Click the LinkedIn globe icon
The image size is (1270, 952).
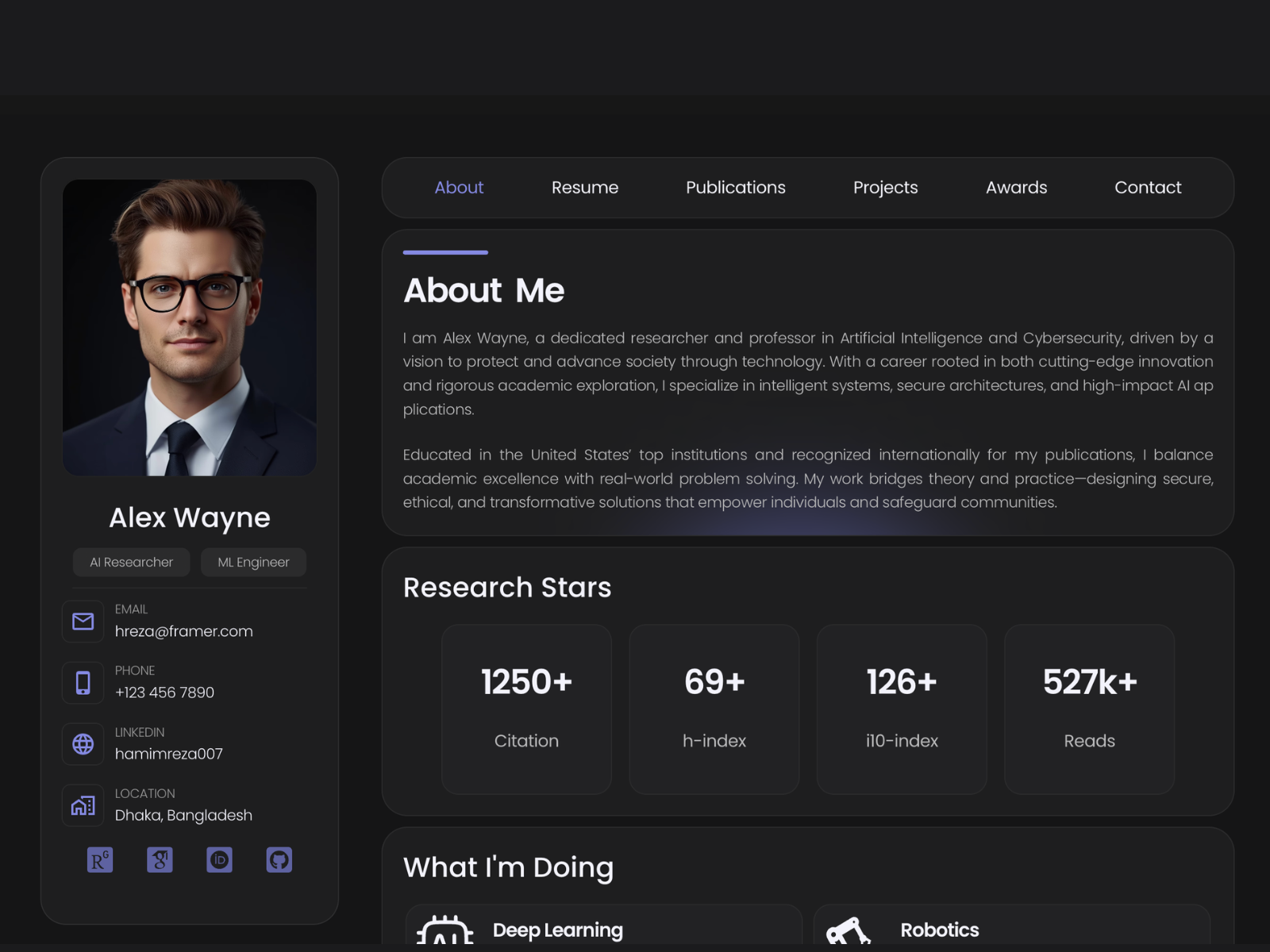pyautogui.click(x=83, y=744)
